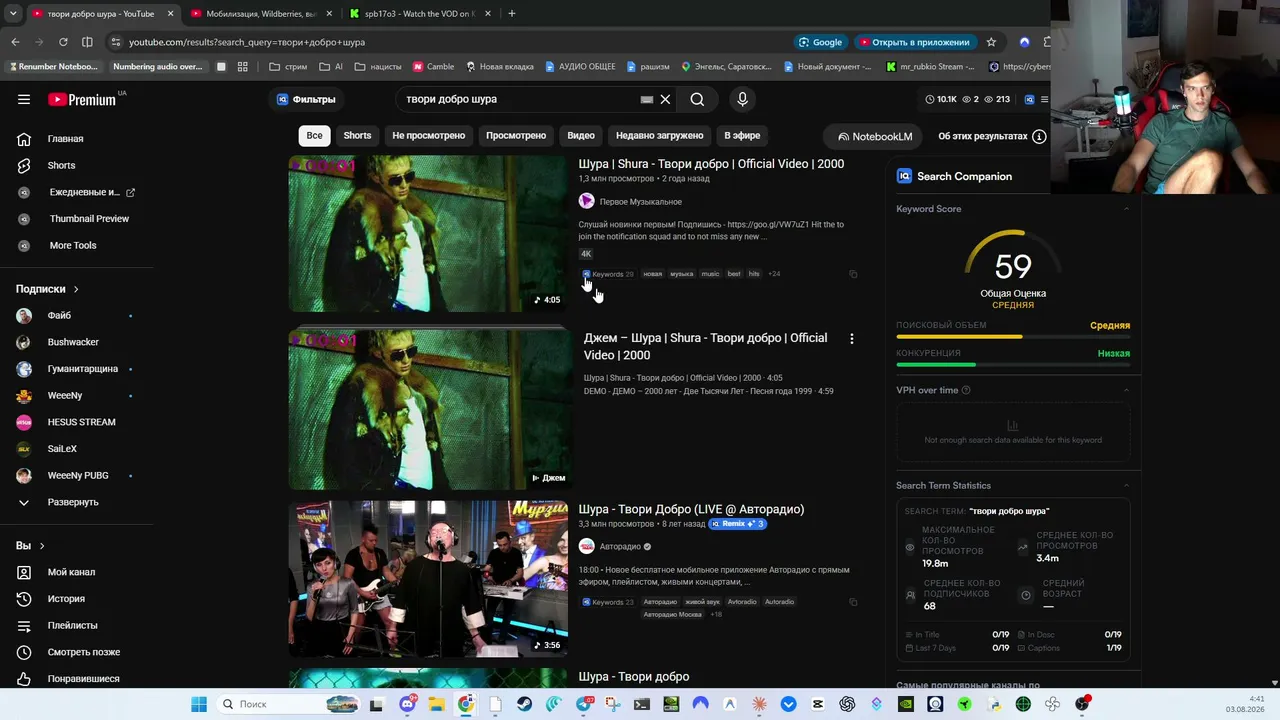The image size is (1280, 720).
Task: Collapse the Search Term Statistics section
Action: [1126, 486]
